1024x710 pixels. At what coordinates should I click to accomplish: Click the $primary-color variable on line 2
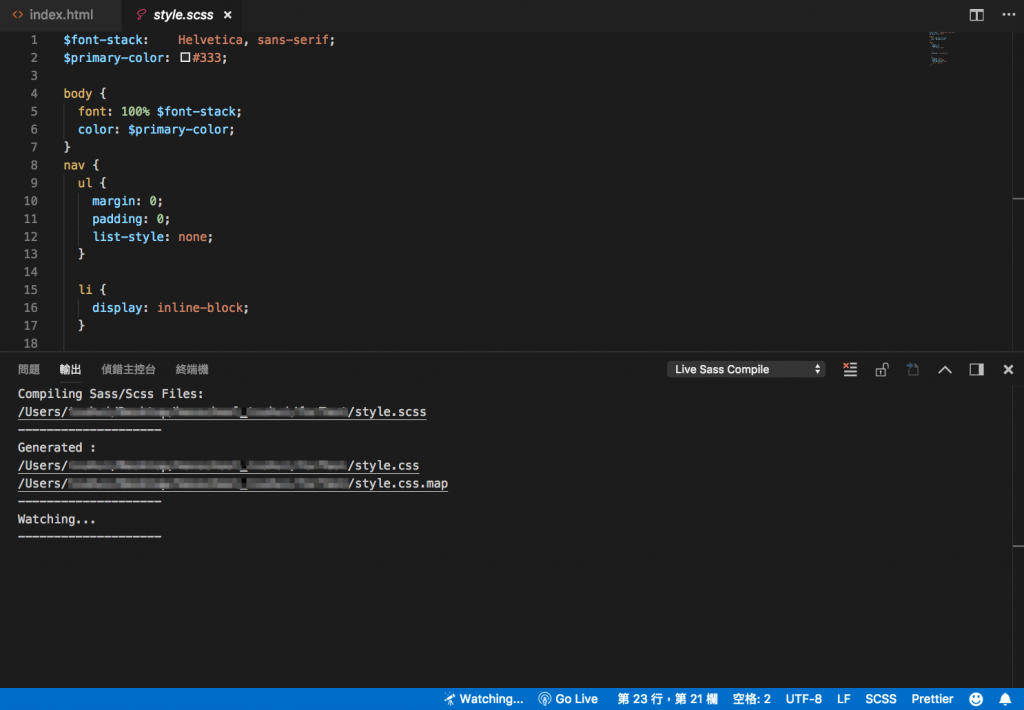[114, 57]
